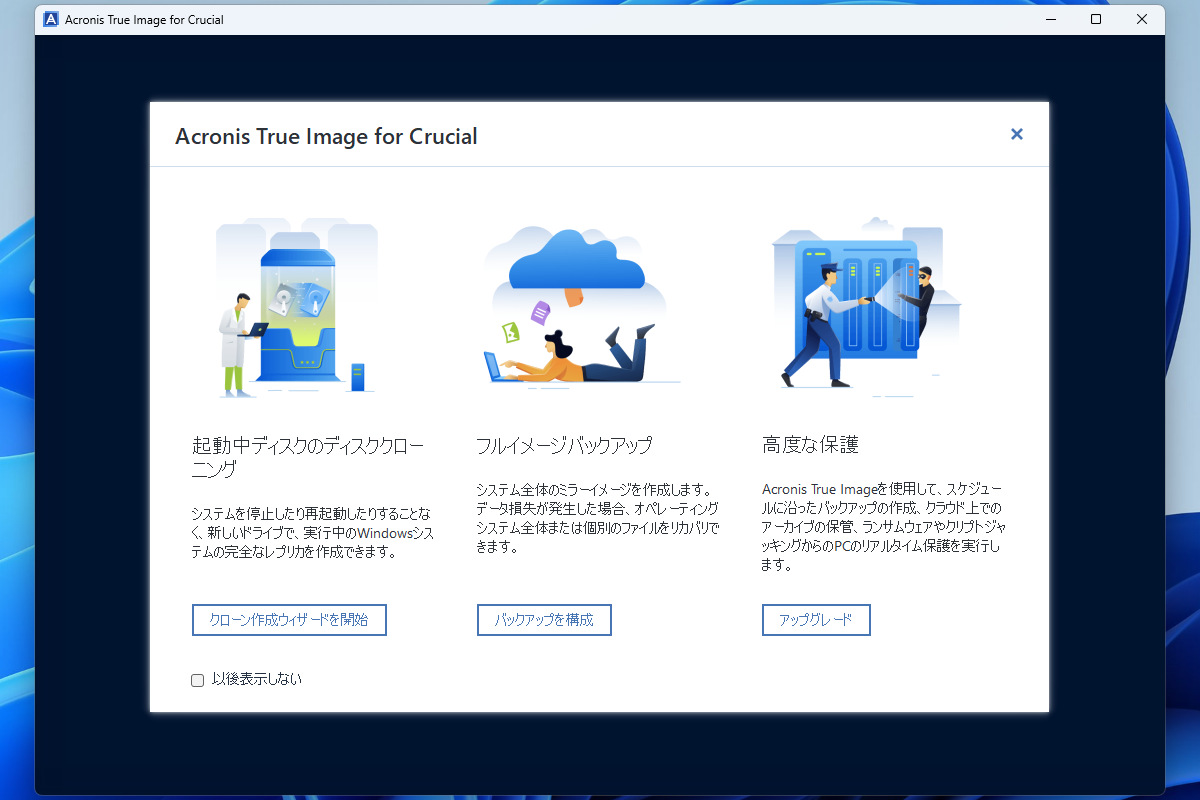Minimize the Acronis window
Viewport: 1200px width, 800px height.
(x=1049, y=18)
